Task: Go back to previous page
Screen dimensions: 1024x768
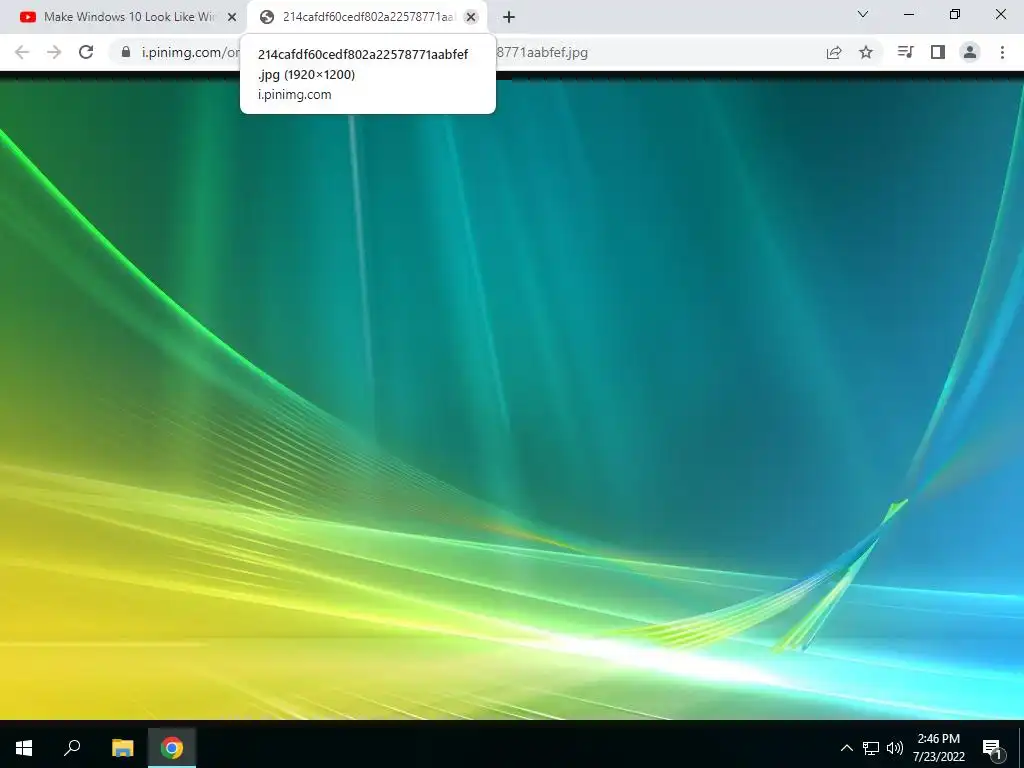Action: tap(22, 52)
